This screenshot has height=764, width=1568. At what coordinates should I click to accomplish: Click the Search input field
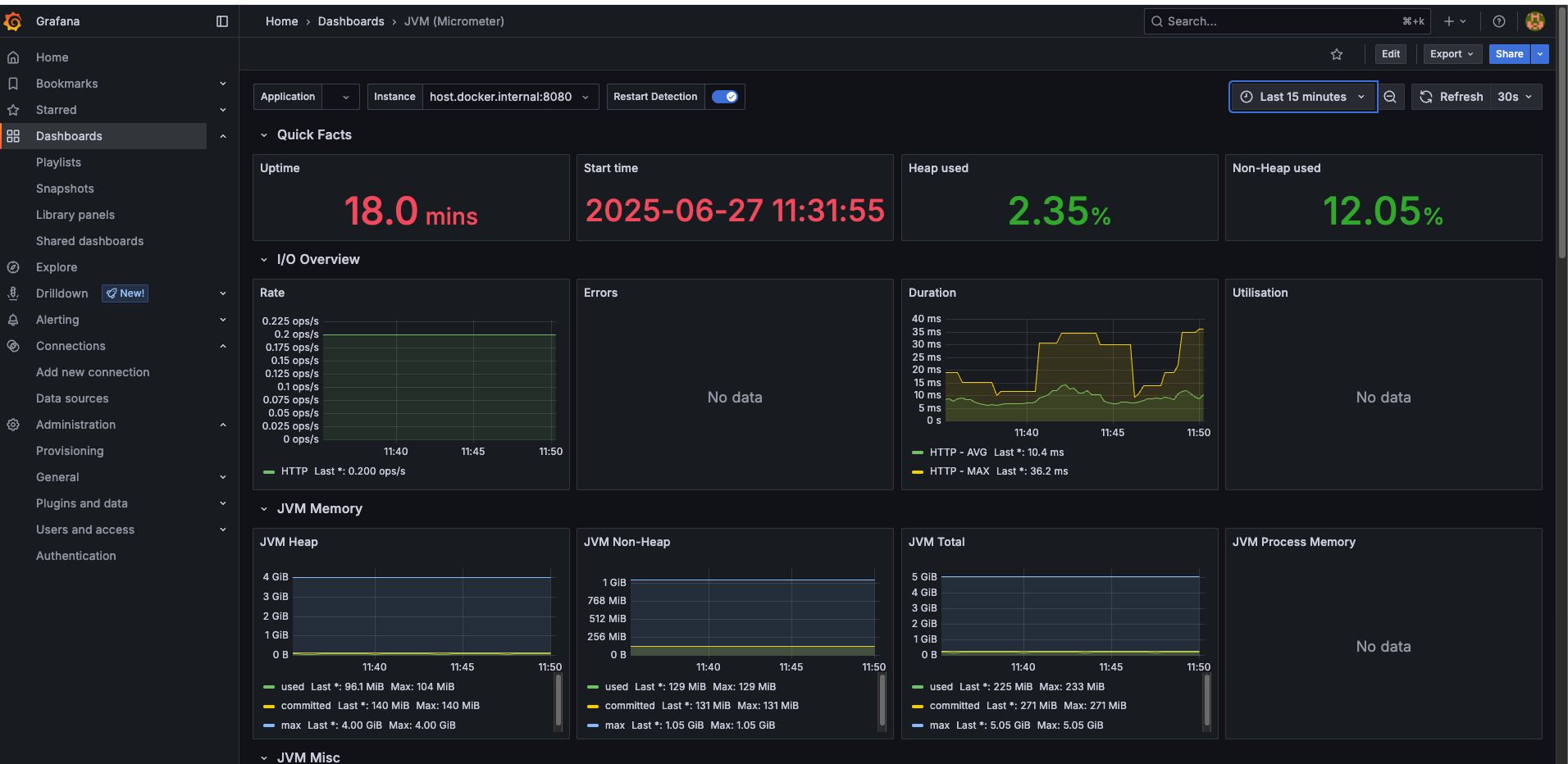click(x=1287, y=21)
